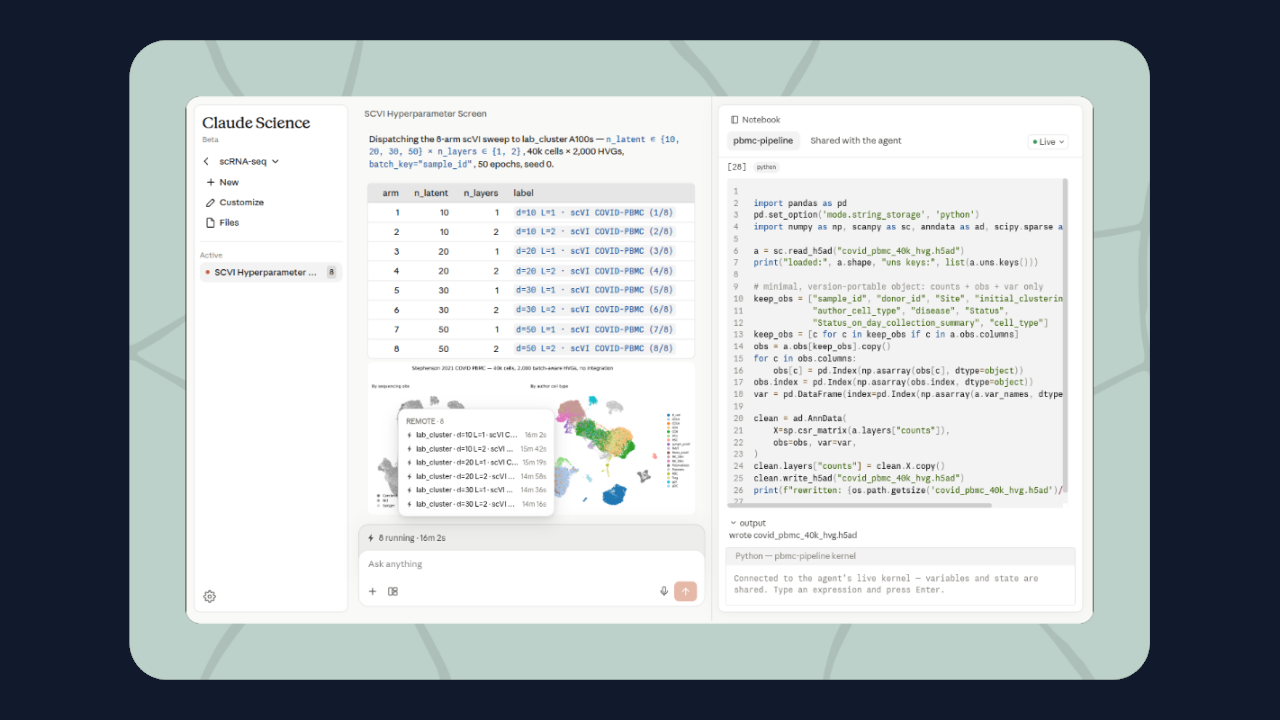
Task: Click the python language tag on cell 28
Action: pos(766,167)
